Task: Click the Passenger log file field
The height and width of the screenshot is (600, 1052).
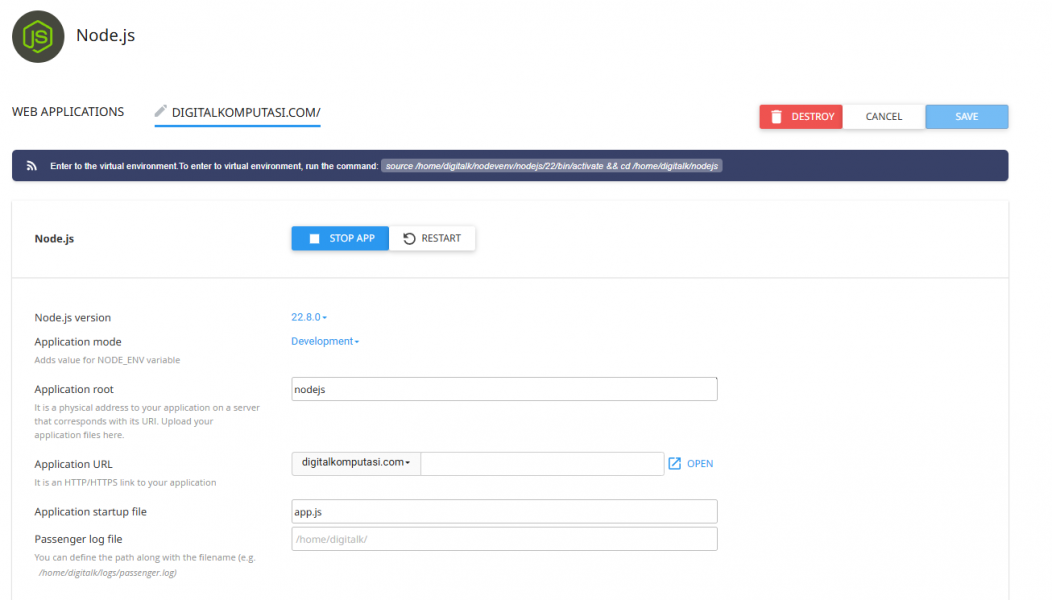Action: click(x=505, y=539)
